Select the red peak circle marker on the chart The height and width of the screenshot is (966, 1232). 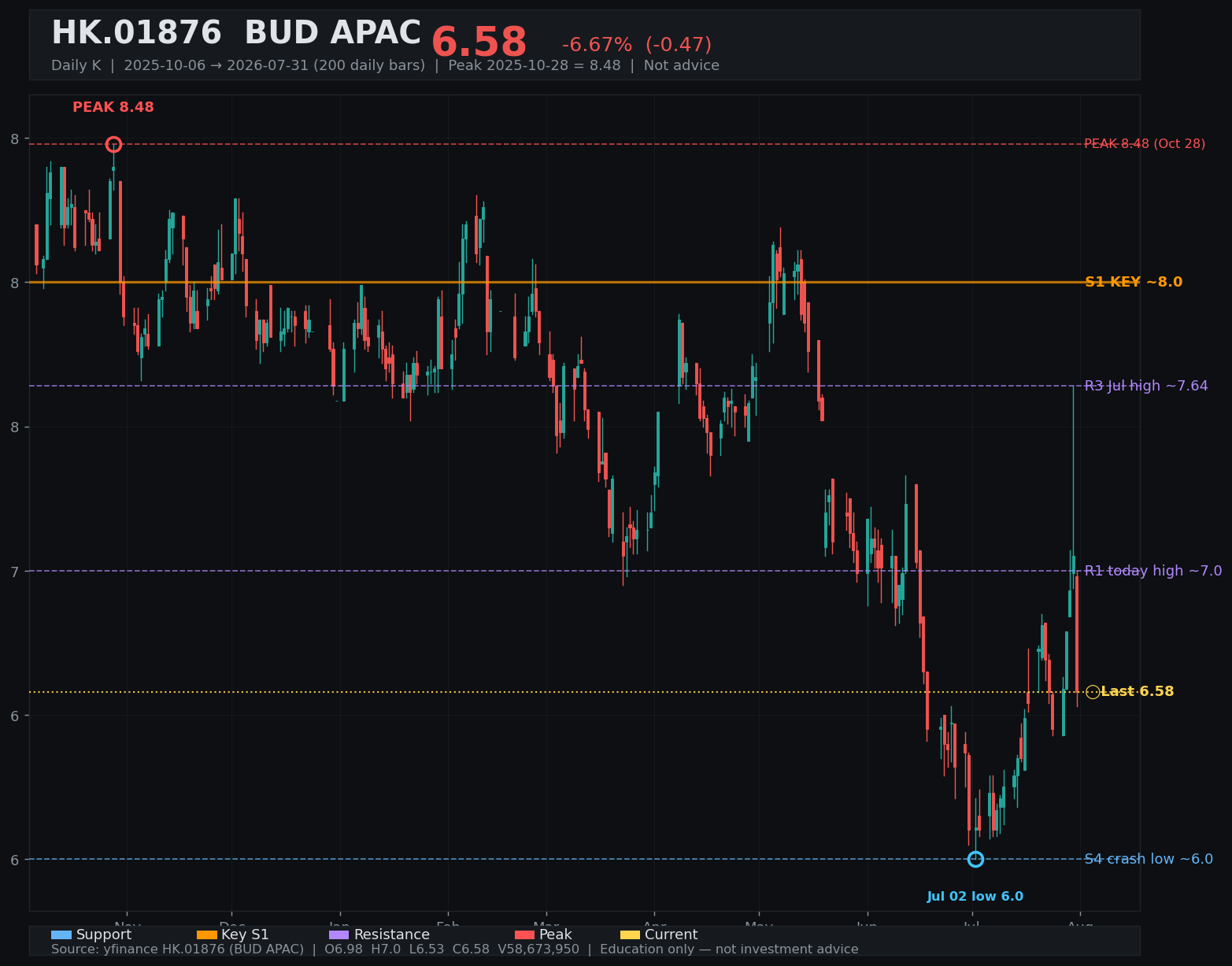tap(113, 144)
